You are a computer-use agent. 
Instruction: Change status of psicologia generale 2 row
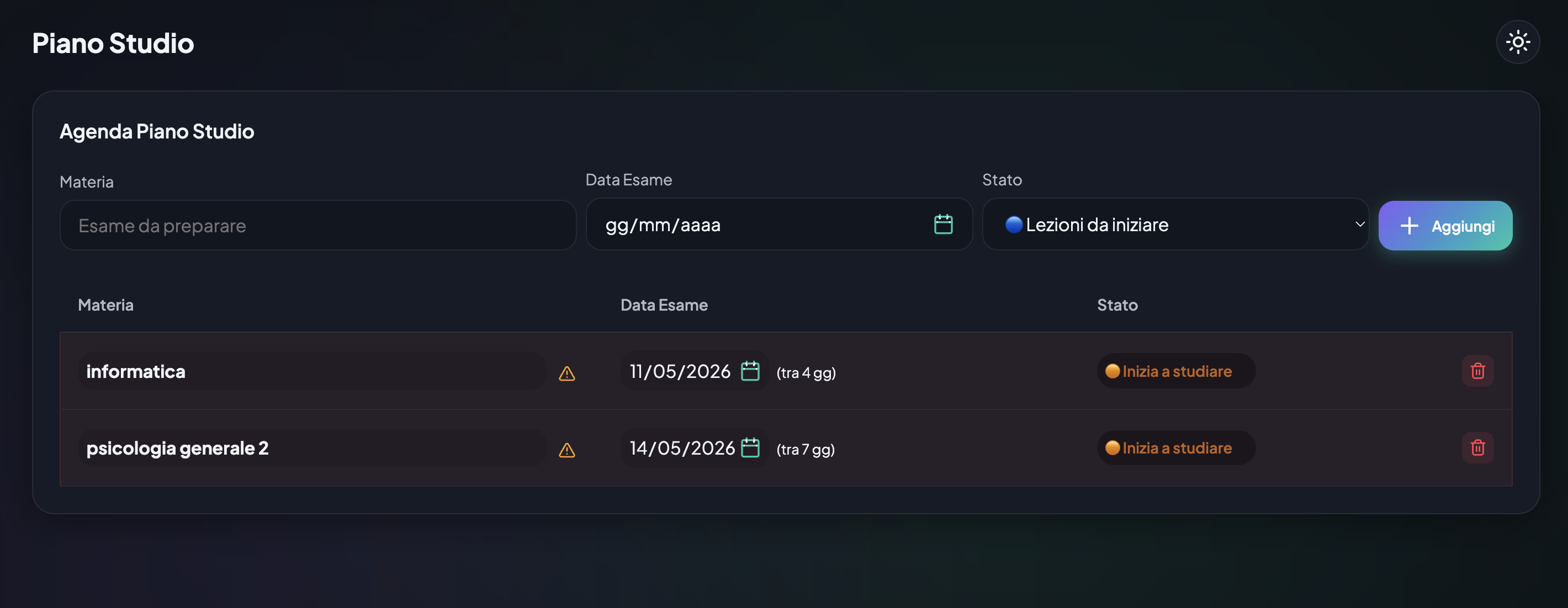1175,447
